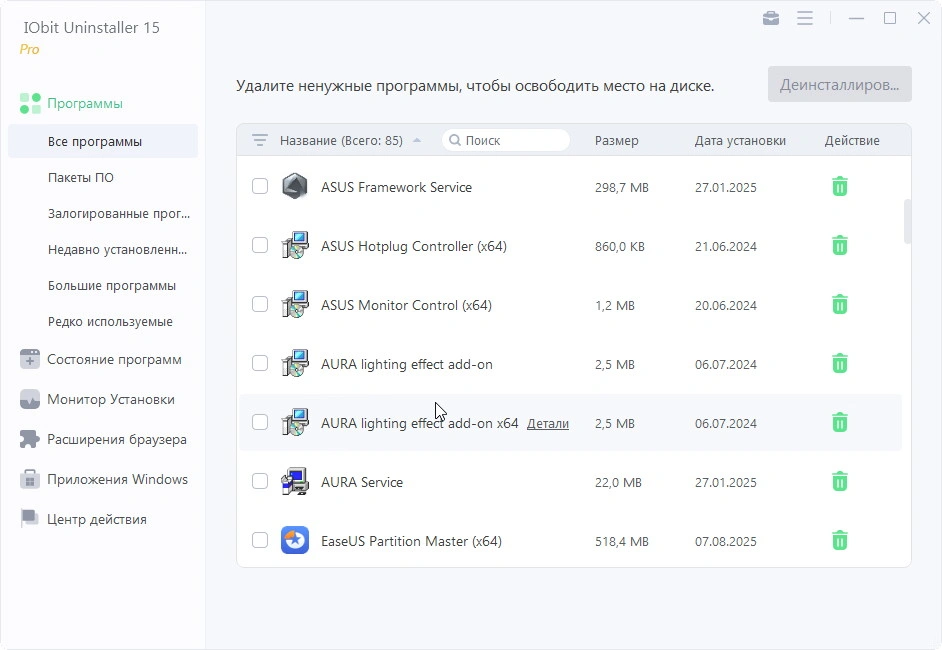Click the Монитор Установки sidebar icon

pyautogui.click(x=29, y=399)
